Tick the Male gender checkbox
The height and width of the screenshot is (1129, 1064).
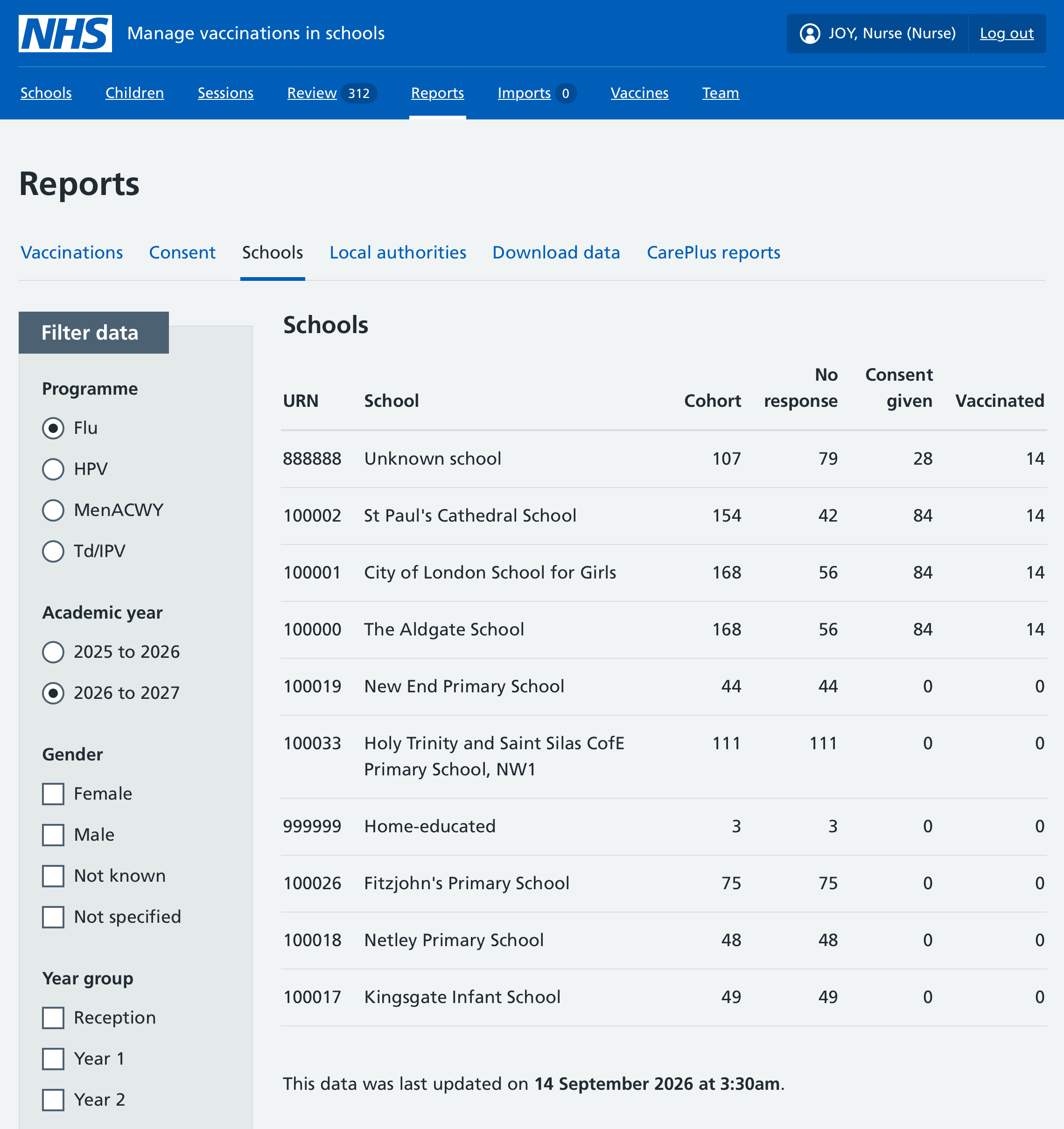[53, 835]
